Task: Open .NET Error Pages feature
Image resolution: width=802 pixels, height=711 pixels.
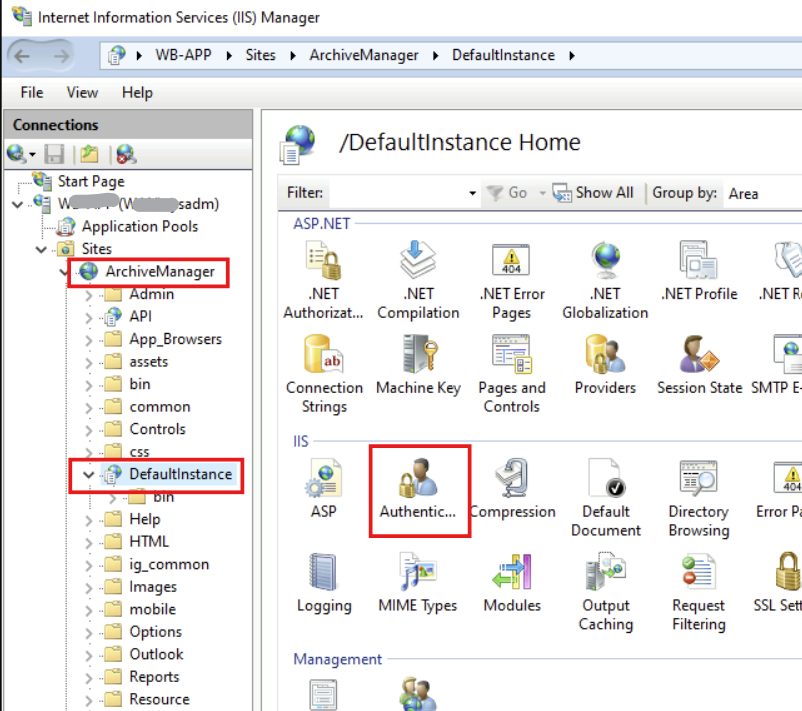Action: click(511, 281)
